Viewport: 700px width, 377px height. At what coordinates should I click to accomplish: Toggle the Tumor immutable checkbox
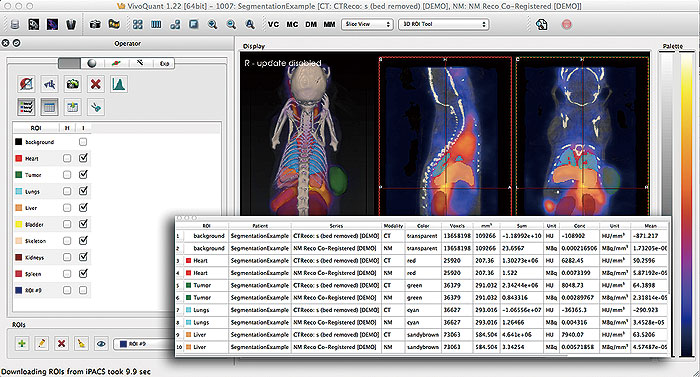pos(83,174)
